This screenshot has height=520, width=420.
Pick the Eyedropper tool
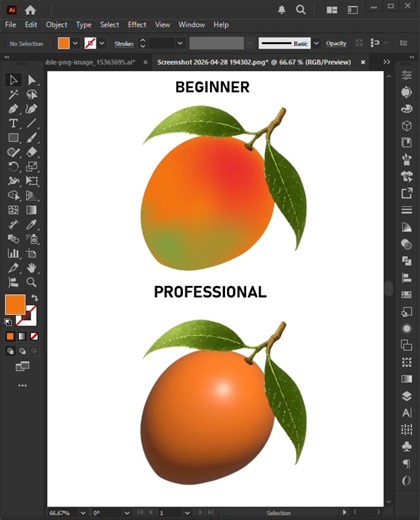click(x=32, y=224)
